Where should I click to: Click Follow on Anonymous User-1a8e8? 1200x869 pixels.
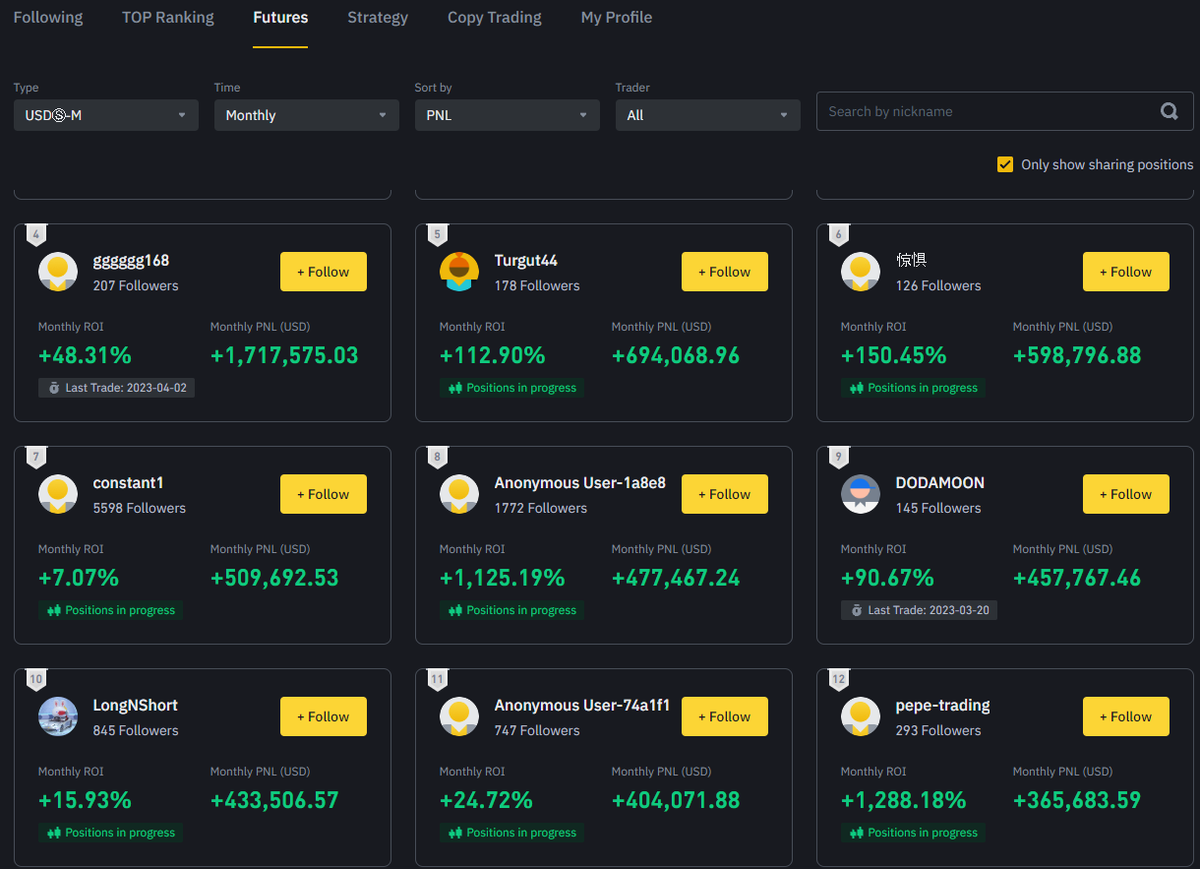coord(724,493)
